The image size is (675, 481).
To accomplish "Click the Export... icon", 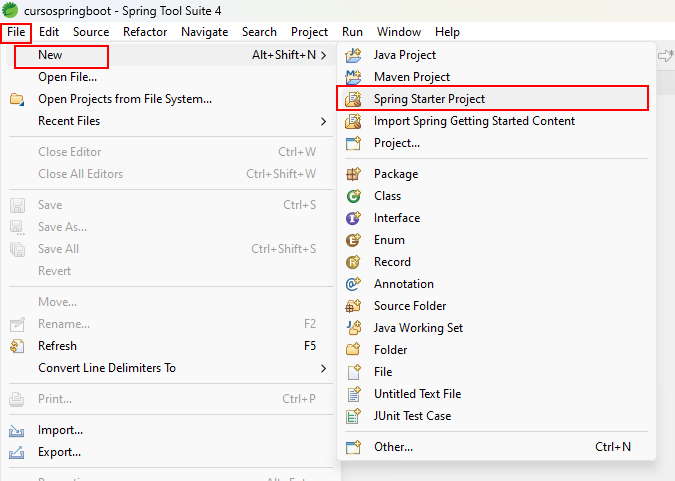I will [17, 452].
